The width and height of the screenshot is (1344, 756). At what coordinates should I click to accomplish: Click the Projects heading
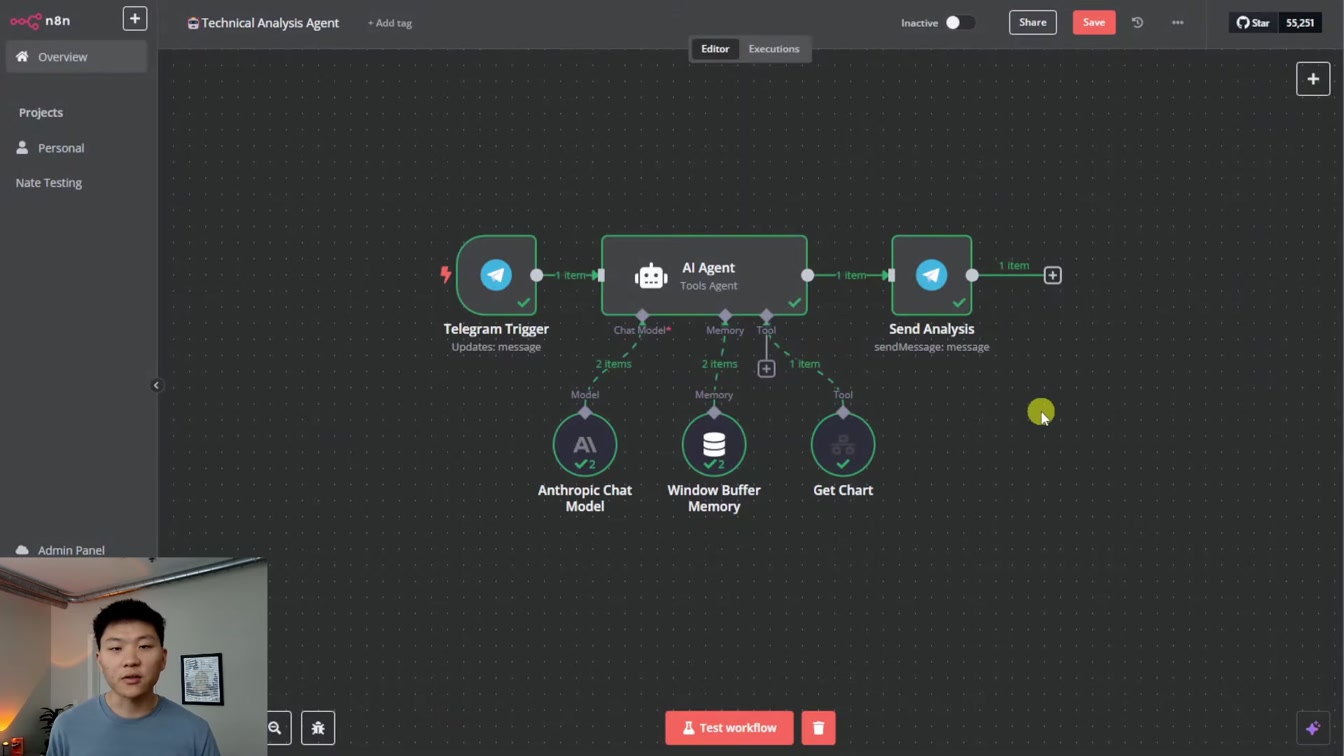click(41, 113)
